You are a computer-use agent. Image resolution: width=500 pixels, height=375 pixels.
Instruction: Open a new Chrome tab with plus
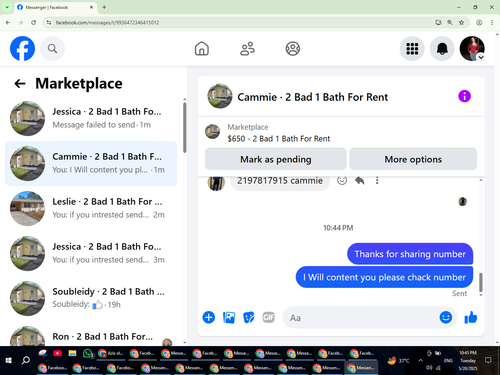[104, 7]
